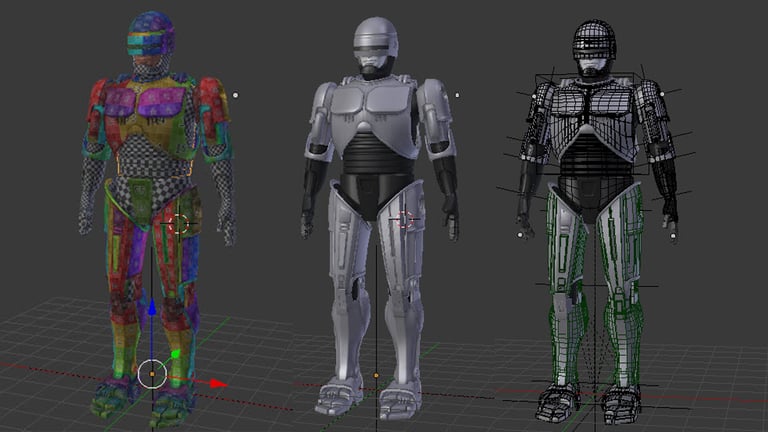Grab the red X-axis gizmo arrow
Image resolution: width=768 pixels, height=432 pixels.
[x=218, y=384]
